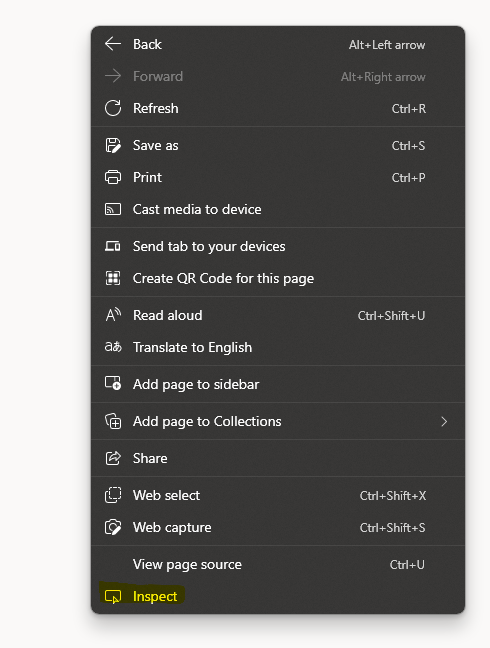
Task: Choose Create QR Code for this page
Action: click(x=278, y=278)
